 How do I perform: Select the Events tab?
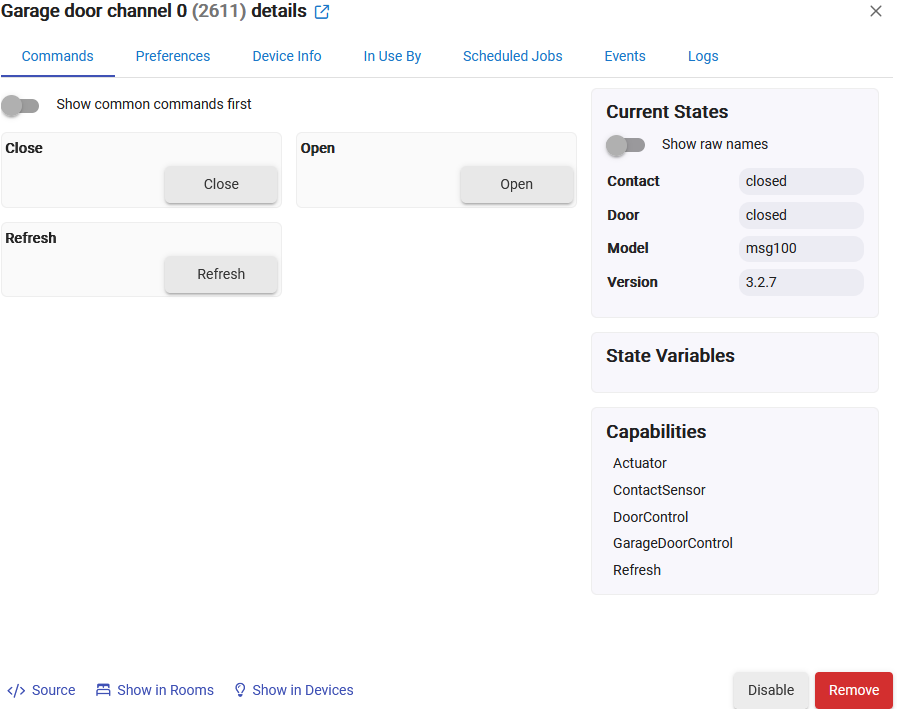[x=625, y=56]
